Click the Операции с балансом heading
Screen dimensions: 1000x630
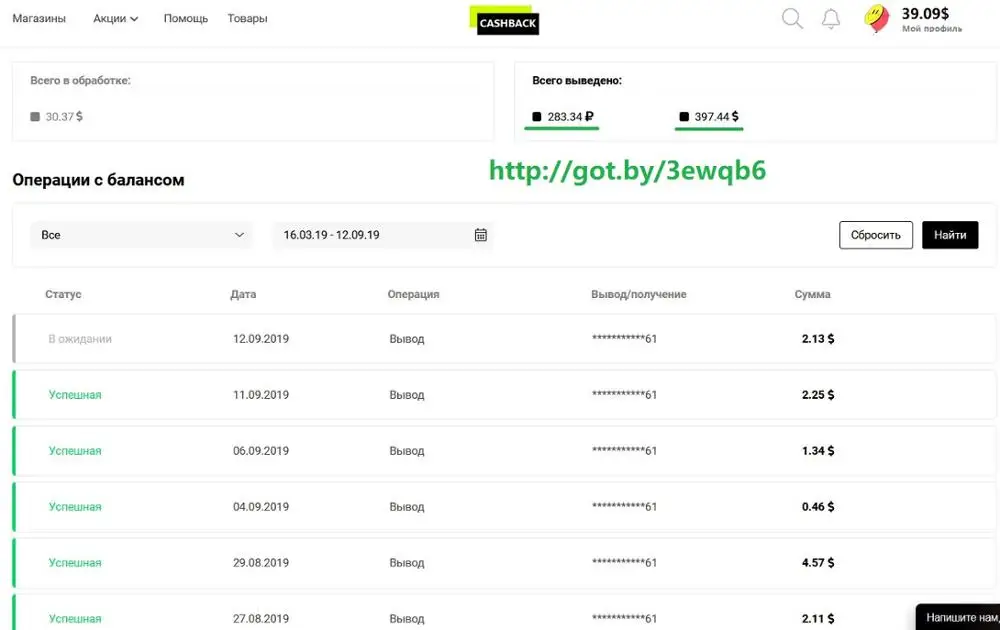point(98,180)
